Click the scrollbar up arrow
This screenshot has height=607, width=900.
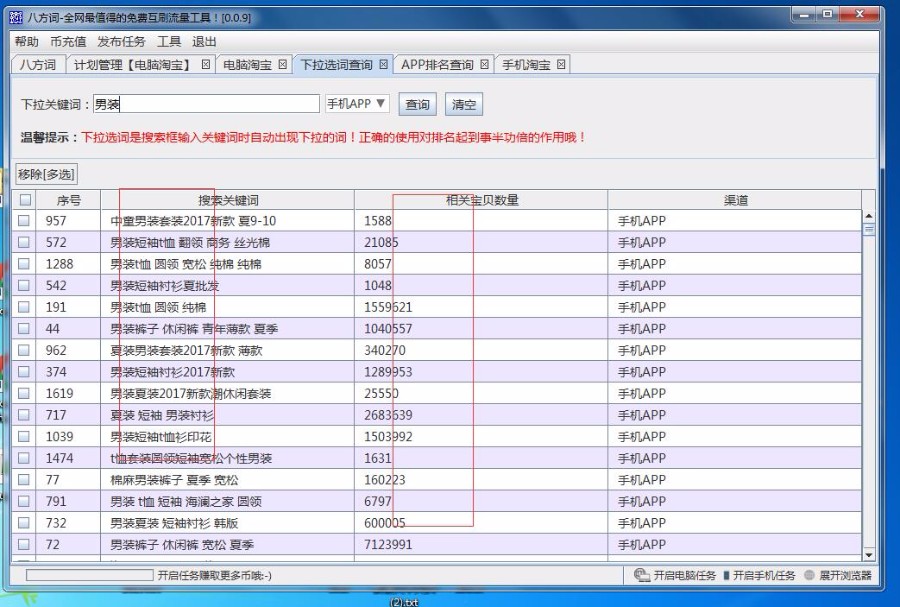click(x=868, y=216)
